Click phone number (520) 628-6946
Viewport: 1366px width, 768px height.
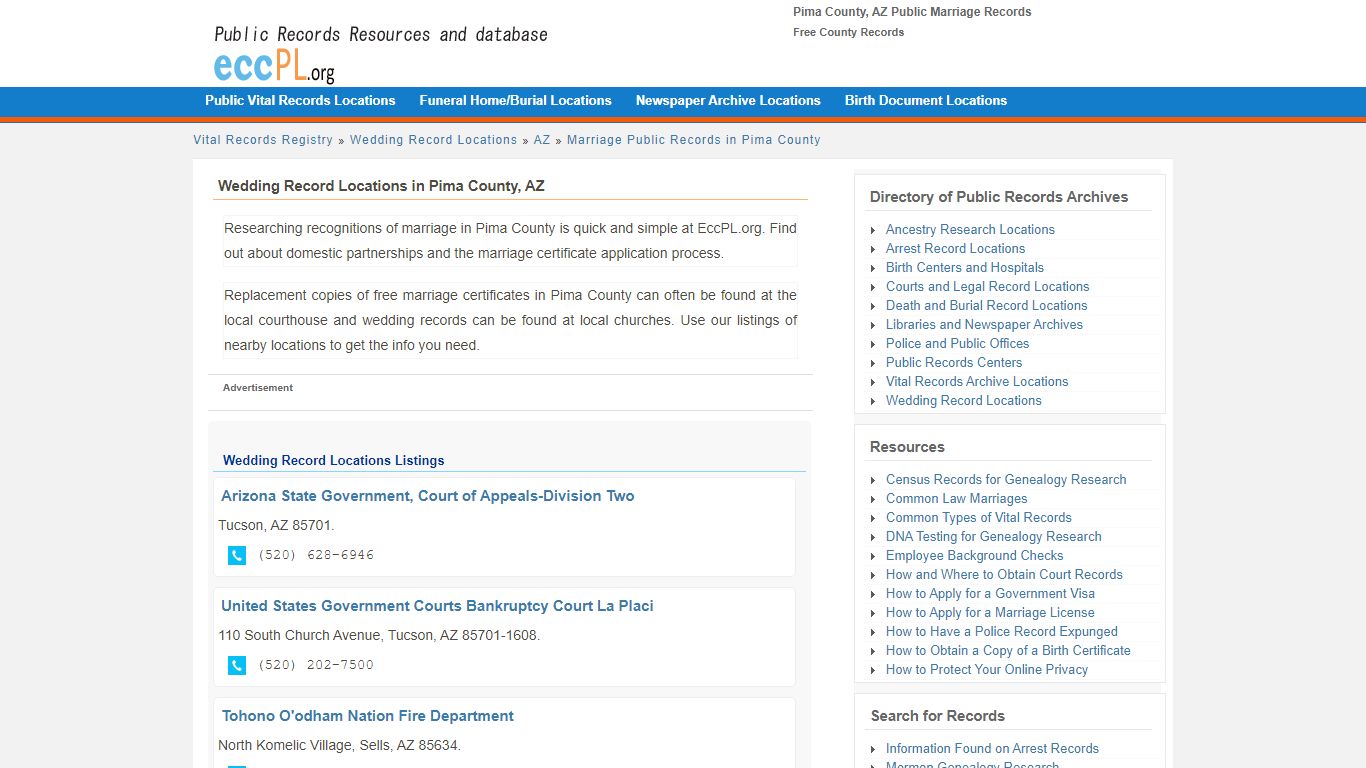316,555
